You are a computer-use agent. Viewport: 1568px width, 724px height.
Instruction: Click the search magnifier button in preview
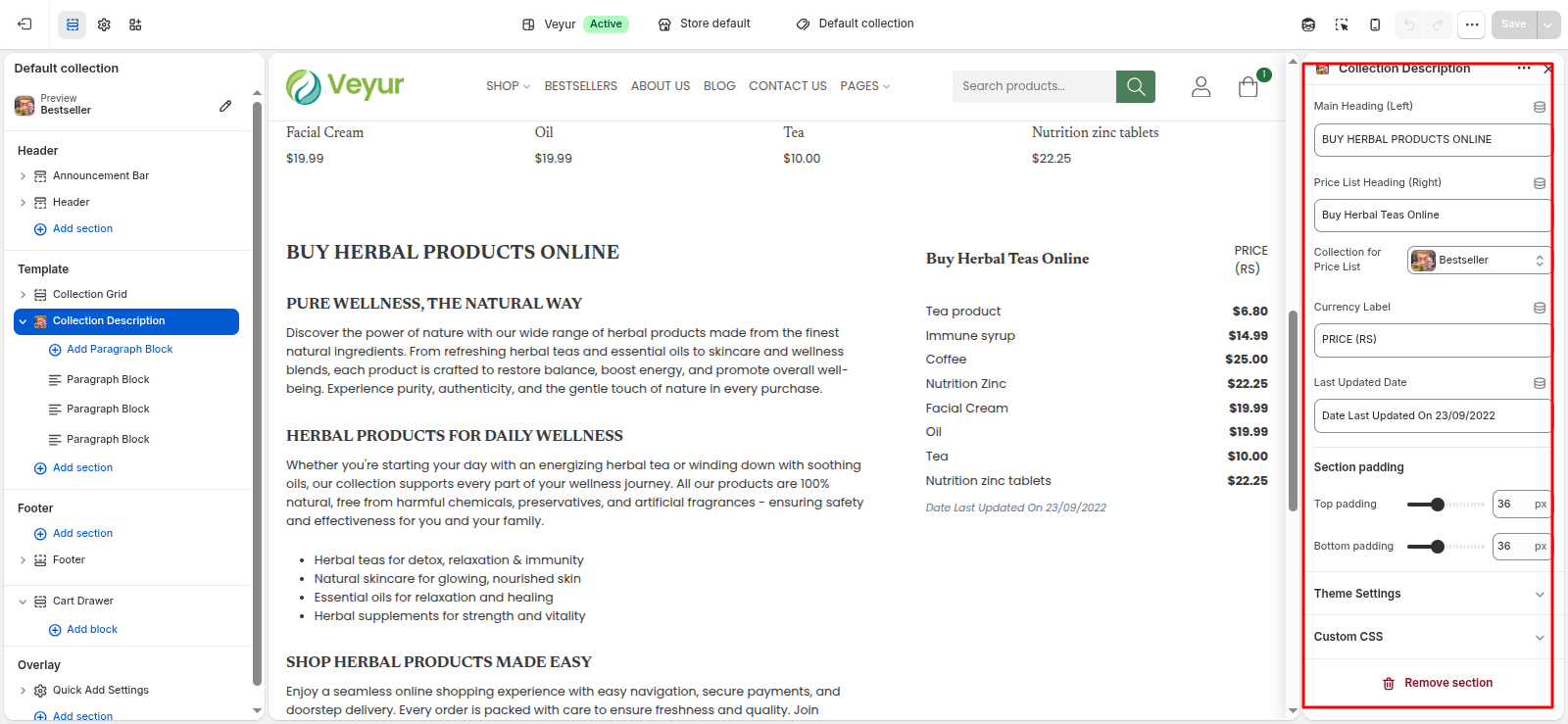(1136, 86)
